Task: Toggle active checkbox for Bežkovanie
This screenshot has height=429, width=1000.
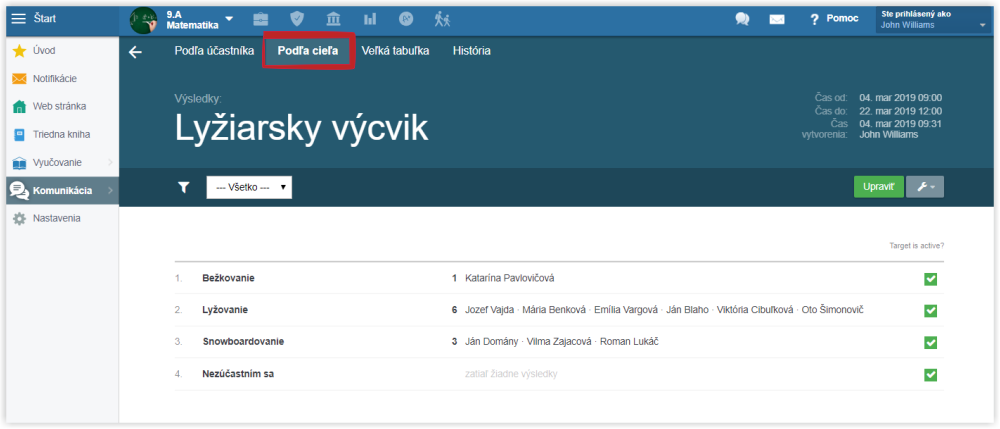Action: 930,279
